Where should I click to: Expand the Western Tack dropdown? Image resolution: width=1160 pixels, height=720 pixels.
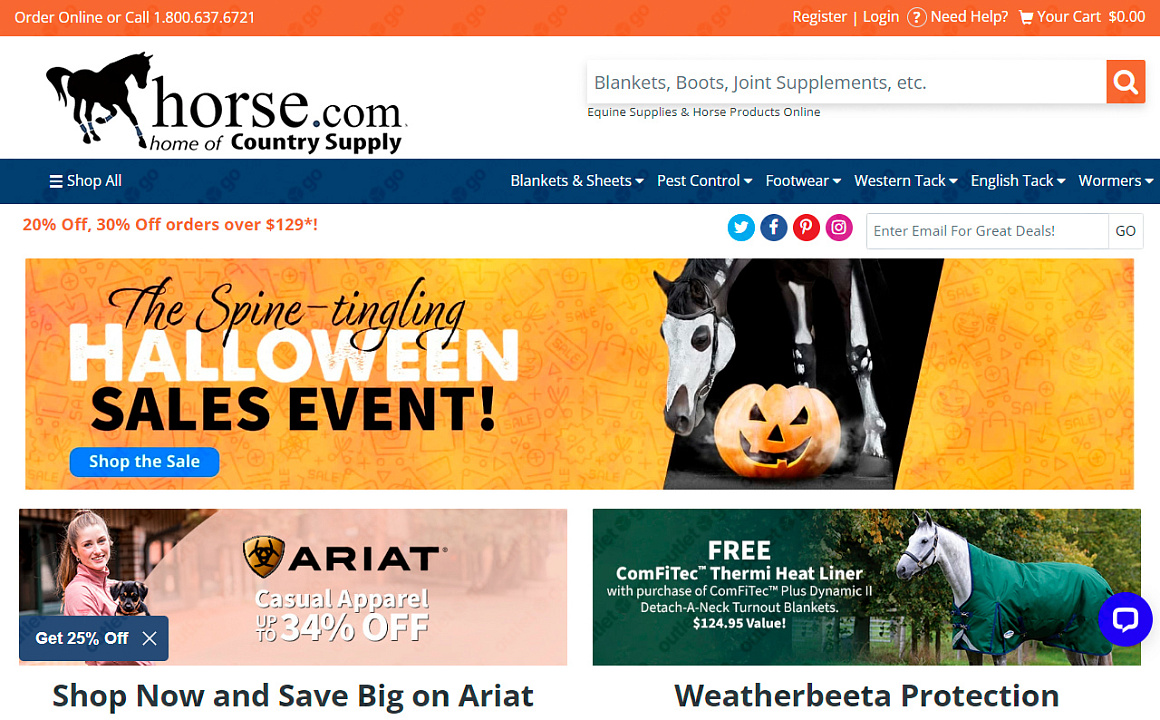click(x=906, y=181)
